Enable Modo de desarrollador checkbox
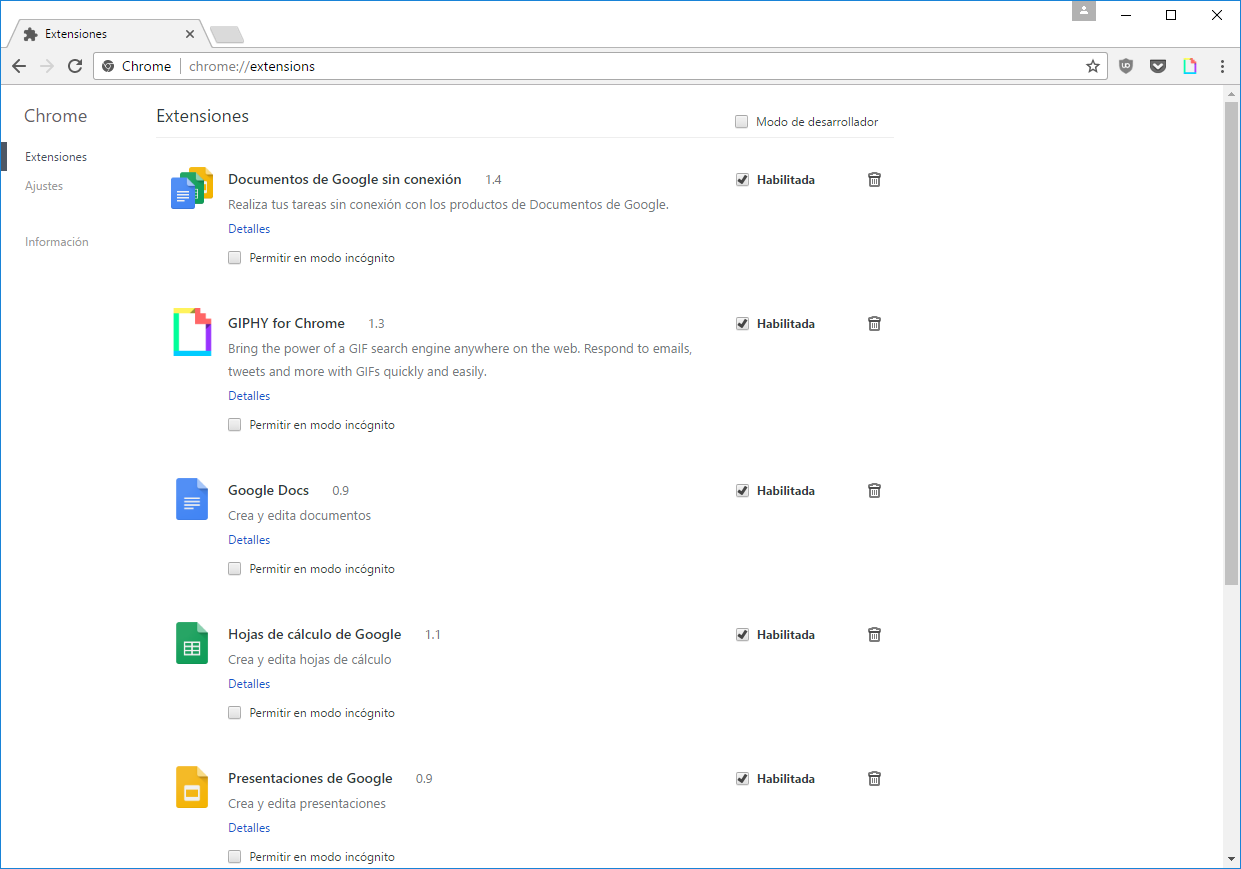Viewport: 1241px width, 869px height. [x=741, y=122]
